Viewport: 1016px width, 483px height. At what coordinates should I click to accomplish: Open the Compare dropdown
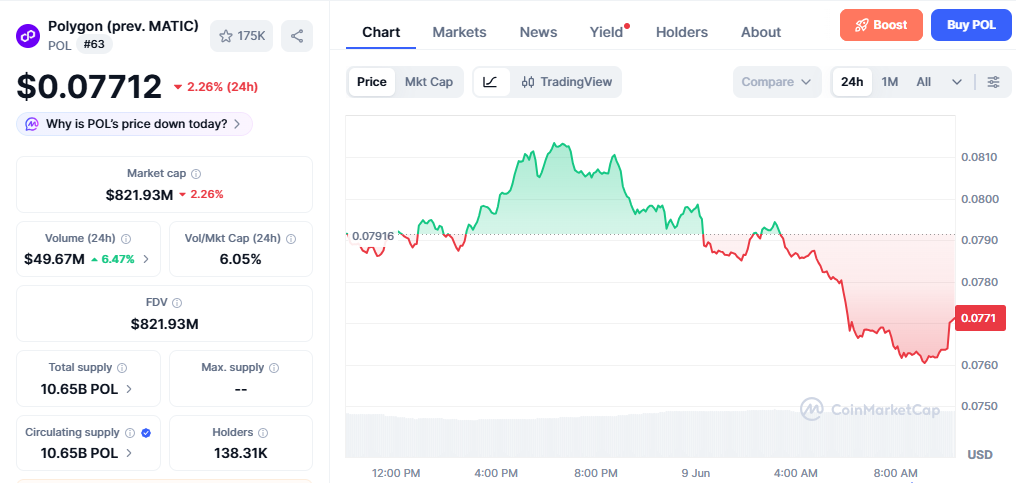tap(777, 82)
